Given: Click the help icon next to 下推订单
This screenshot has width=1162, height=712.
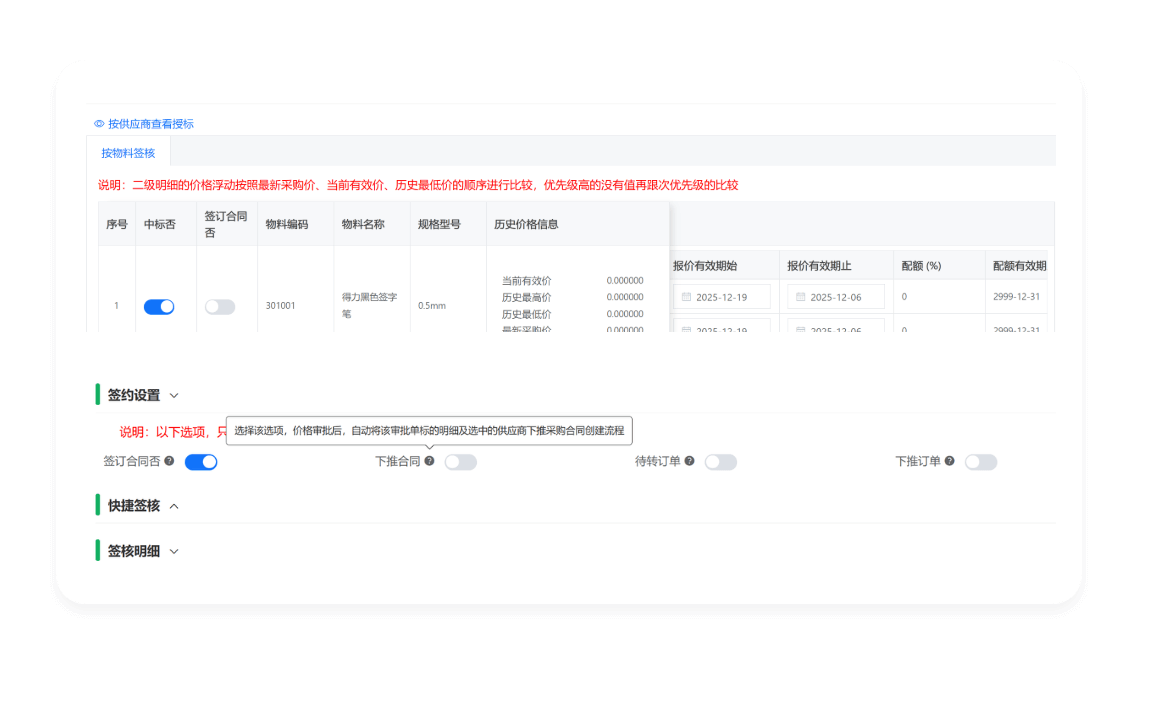Looking at the screenshot, I should click(x=950, y=461).
